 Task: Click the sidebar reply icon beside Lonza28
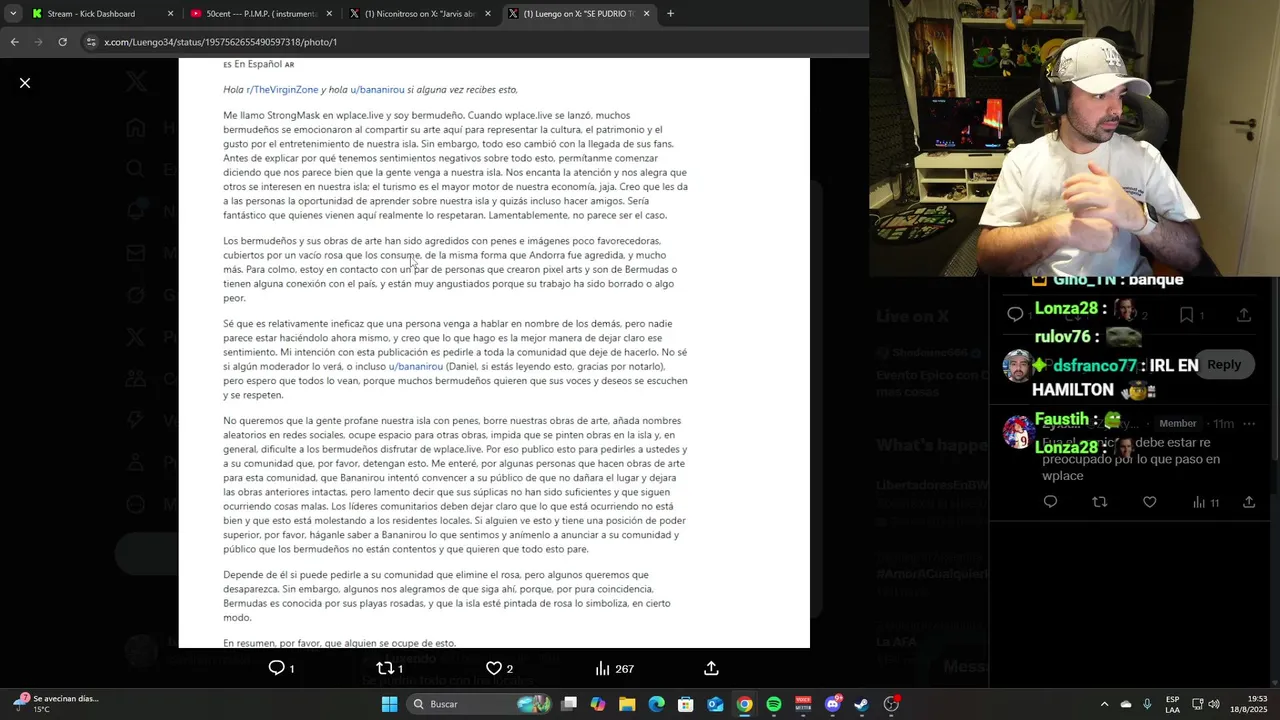tap(1015, 315)
